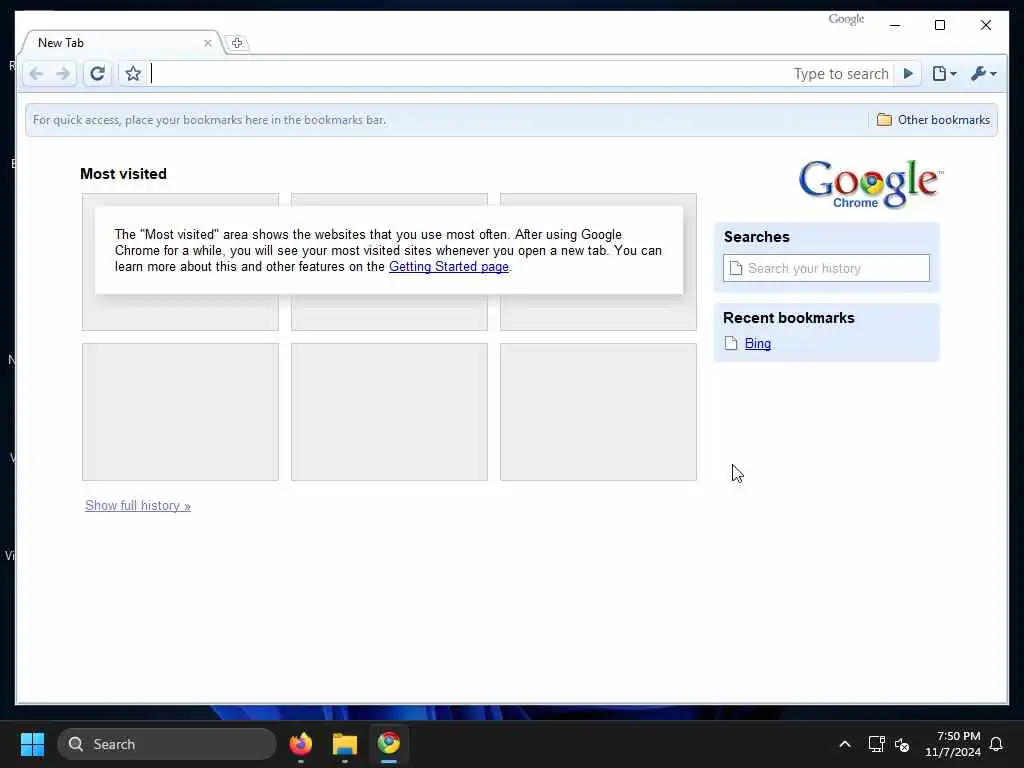Bookmark this page with the star icon
This screenshot has height=768, width=1024.
(133, 74)
